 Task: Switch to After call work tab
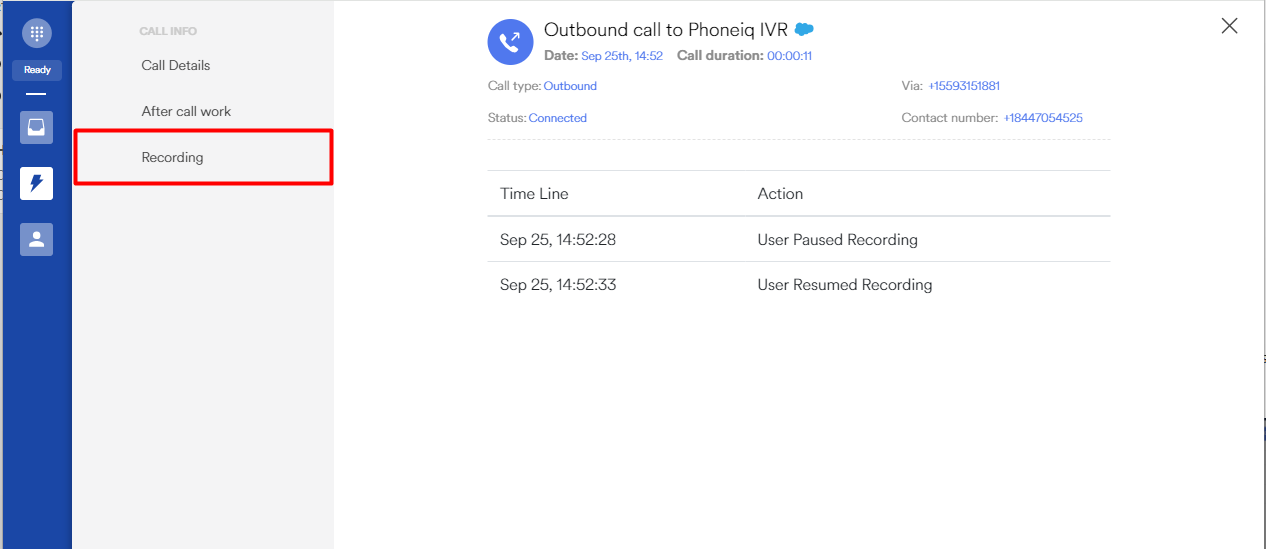[x=186, y=111]
